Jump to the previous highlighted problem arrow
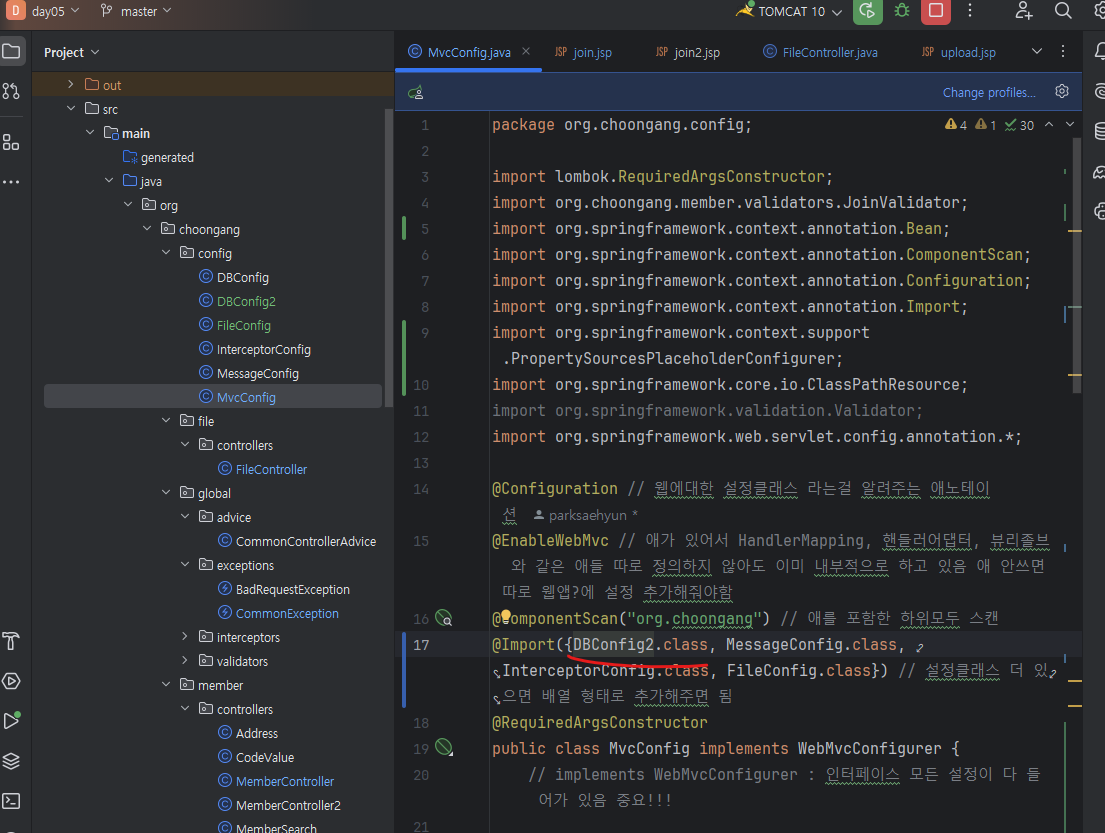The height and width of the screenshot is (833, 1105). coord(1049,125)
